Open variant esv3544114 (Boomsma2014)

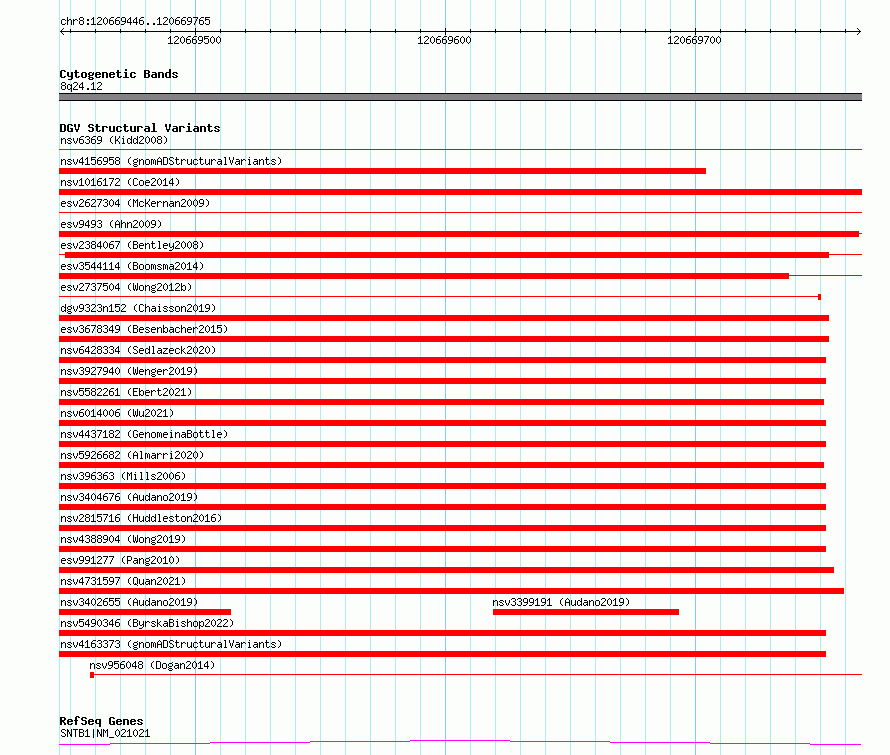tap(132, 266)
